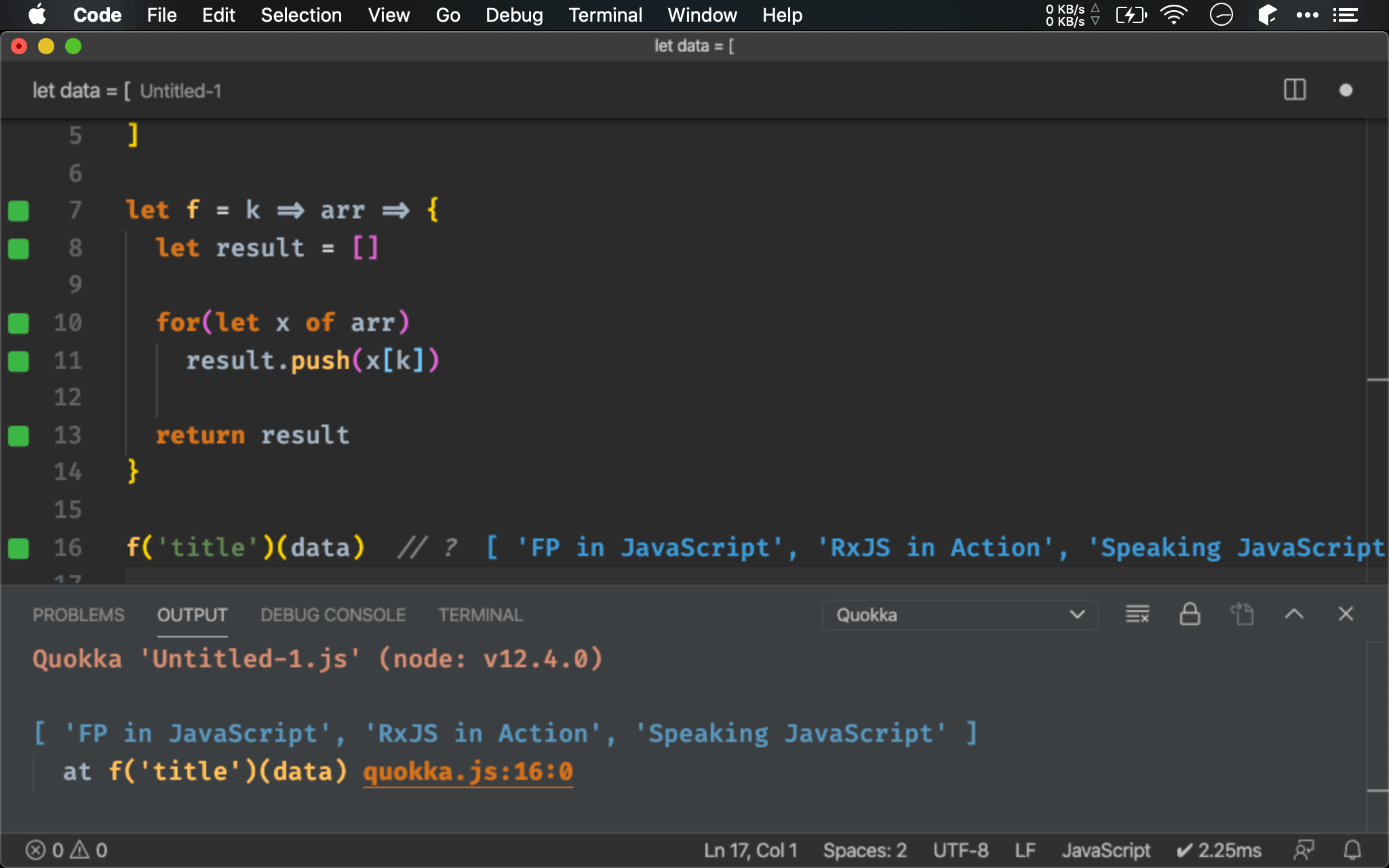The width and height of the screenshot is (1389, 868).
Task: Switch to the OUTPUT panel tab
Action: click(x=193, y=615)
